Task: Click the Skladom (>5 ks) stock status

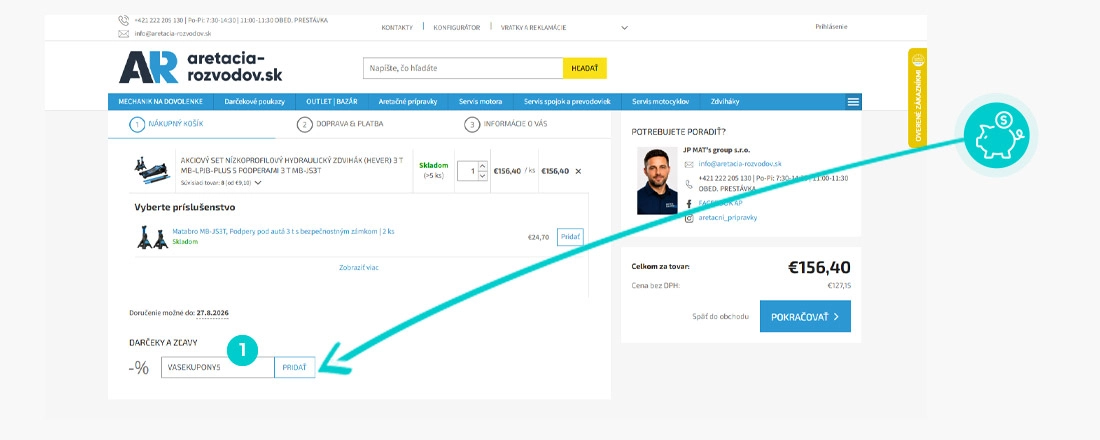Action: tap(433, 171)
